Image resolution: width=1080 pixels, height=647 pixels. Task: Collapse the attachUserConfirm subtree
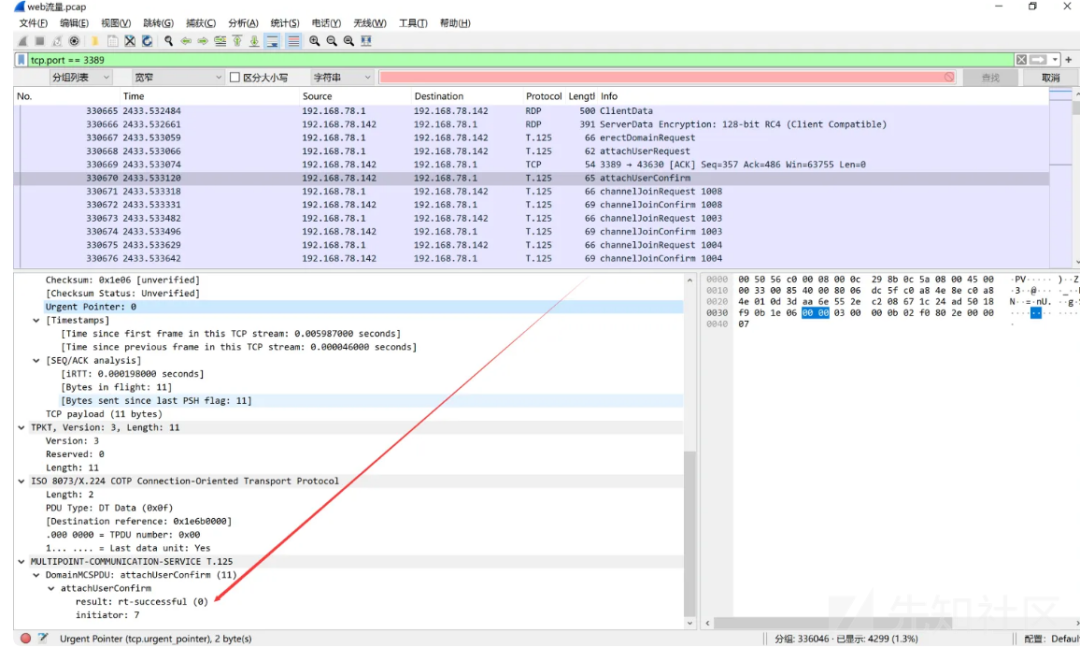52,588
